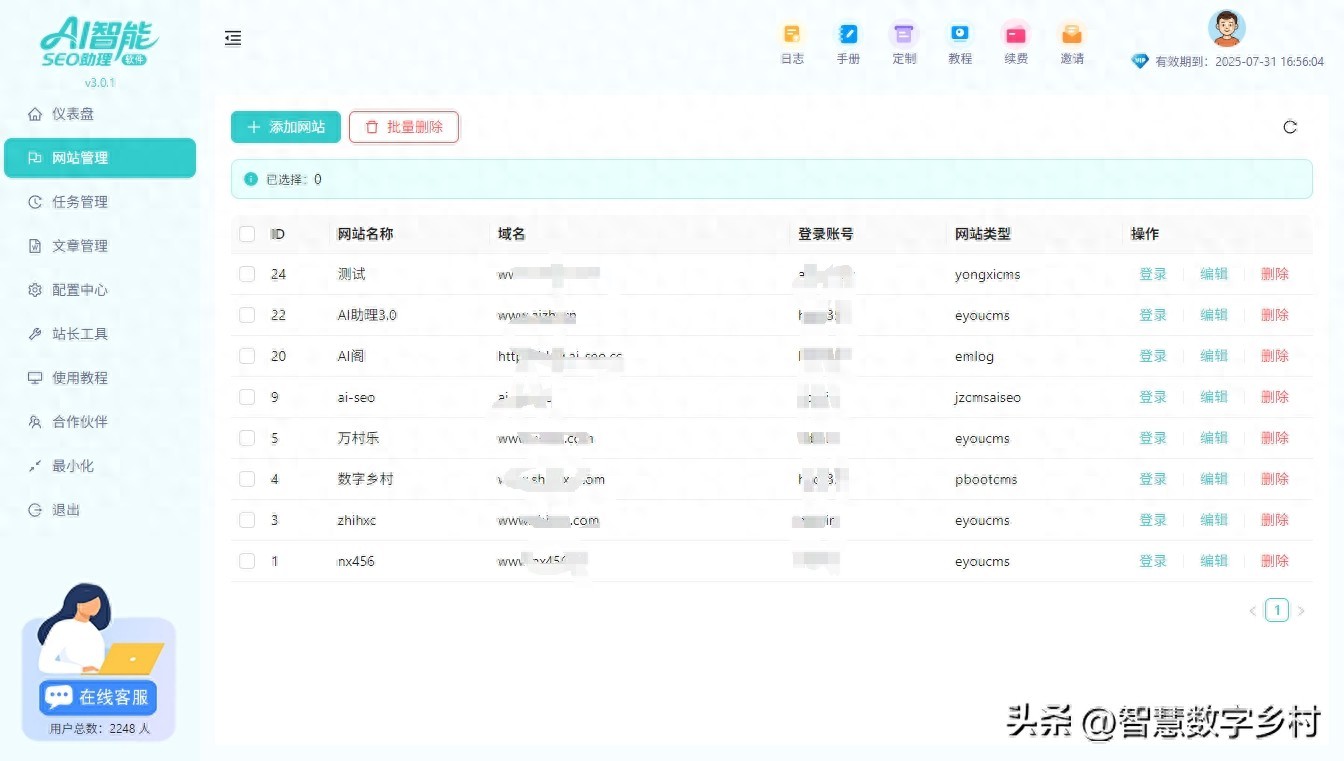
Task: Toggle the select-all checkbox in table header
Action: pyautogui.click(x=247, y=234)
